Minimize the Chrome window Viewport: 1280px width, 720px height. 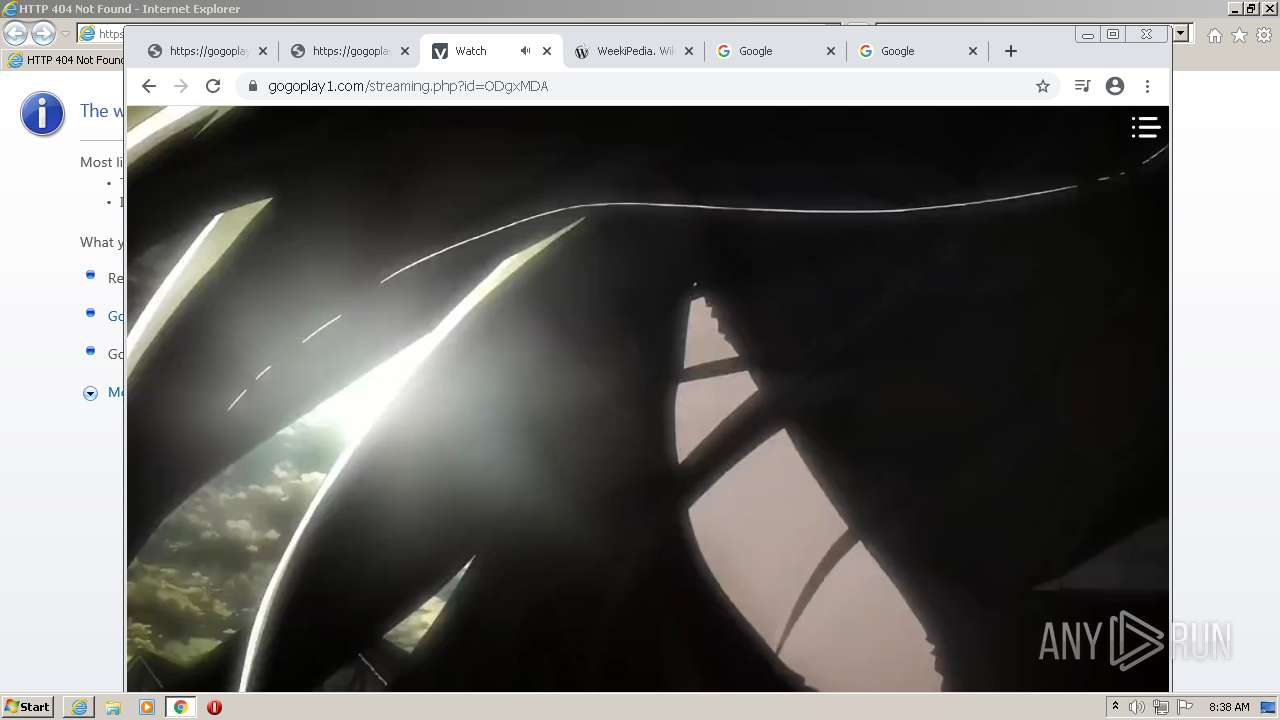(1088, 34)
